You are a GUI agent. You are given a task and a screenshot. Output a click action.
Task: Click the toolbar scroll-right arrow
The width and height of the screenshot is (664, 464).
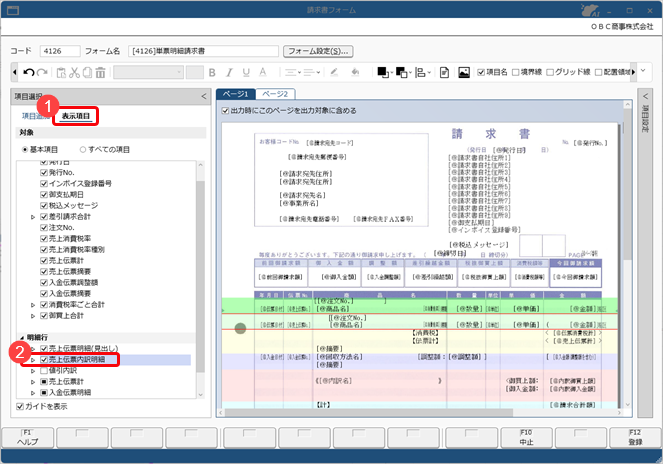[x=633, y=72]
